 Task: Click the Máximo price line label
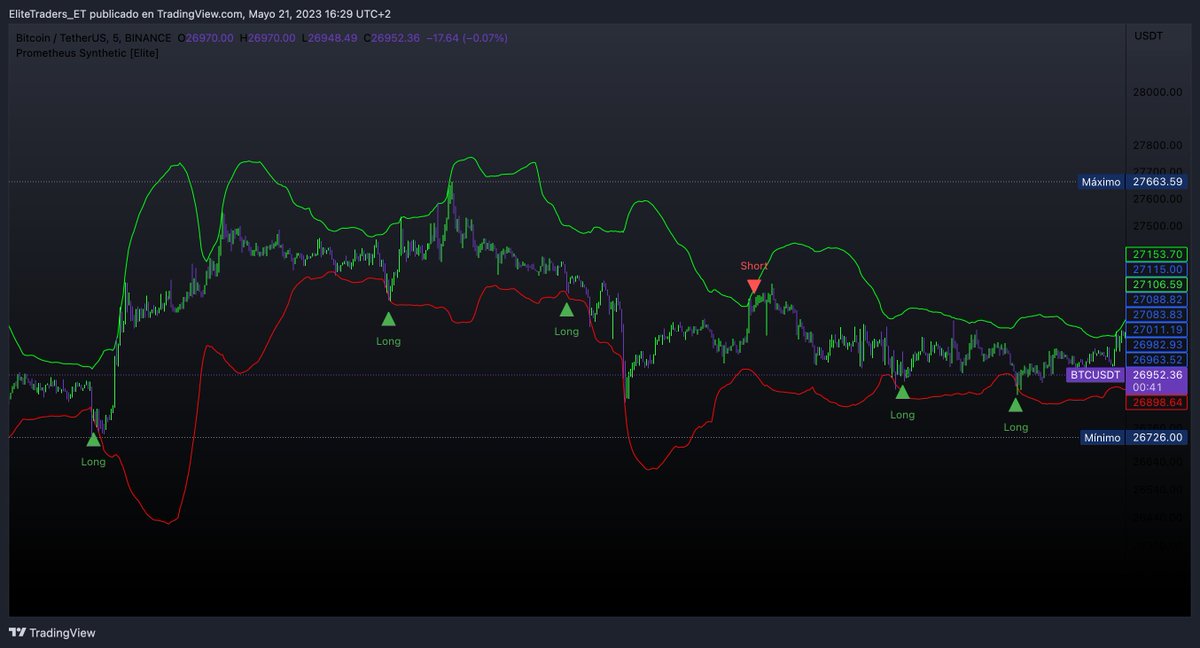1102,182
